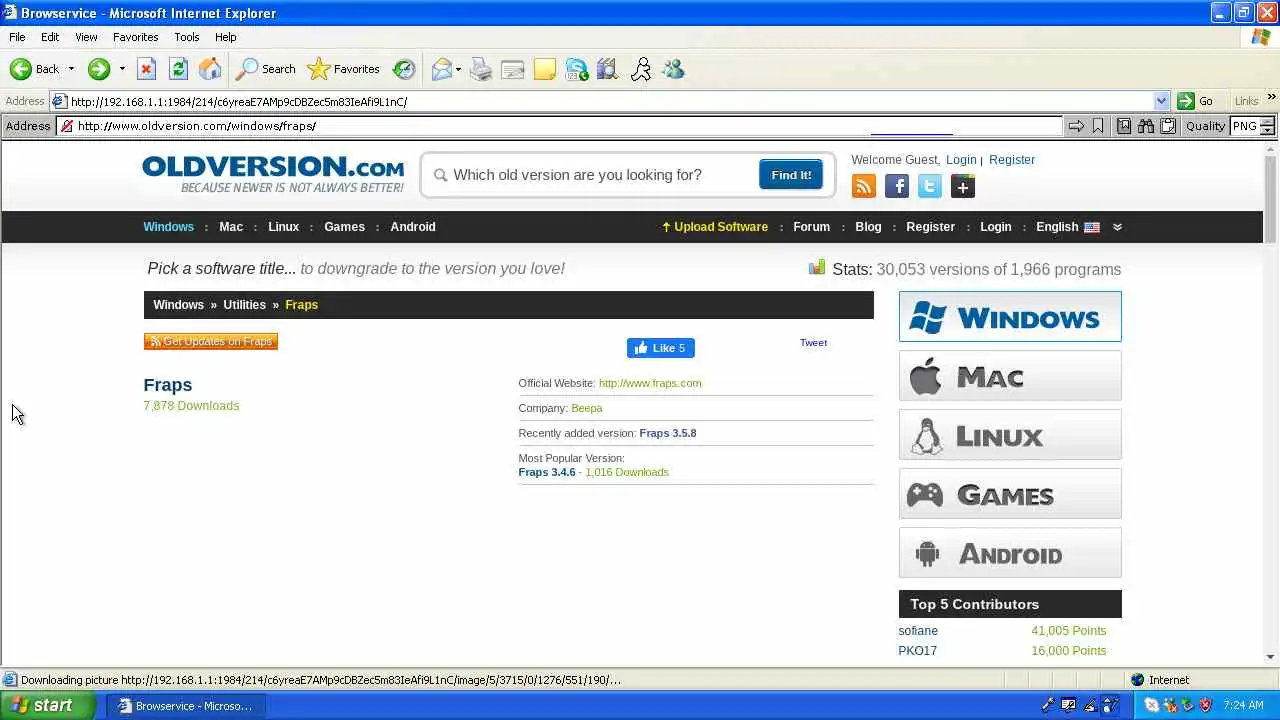1280x720 pixels.
Task: Click the Facebook Like 5 button
Action: [x=661, y=348]
